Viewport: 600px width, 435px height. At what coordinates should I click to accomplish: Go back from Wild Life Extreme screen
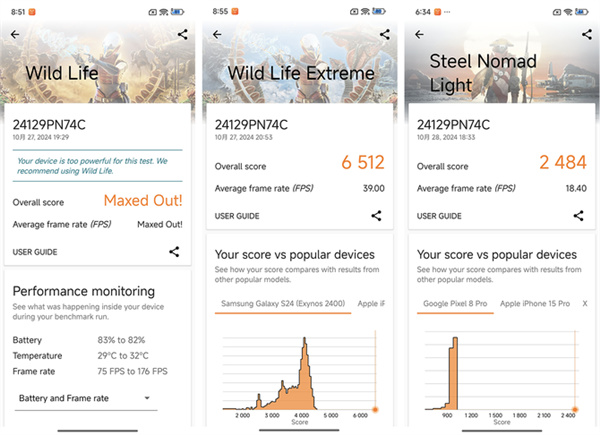click(217, 34)
